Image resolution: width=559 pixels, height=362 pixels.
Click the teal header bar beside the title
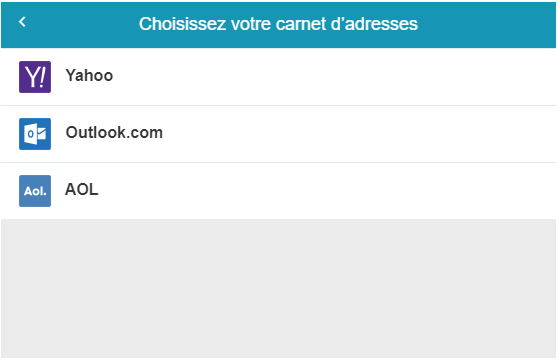point(485,24)
